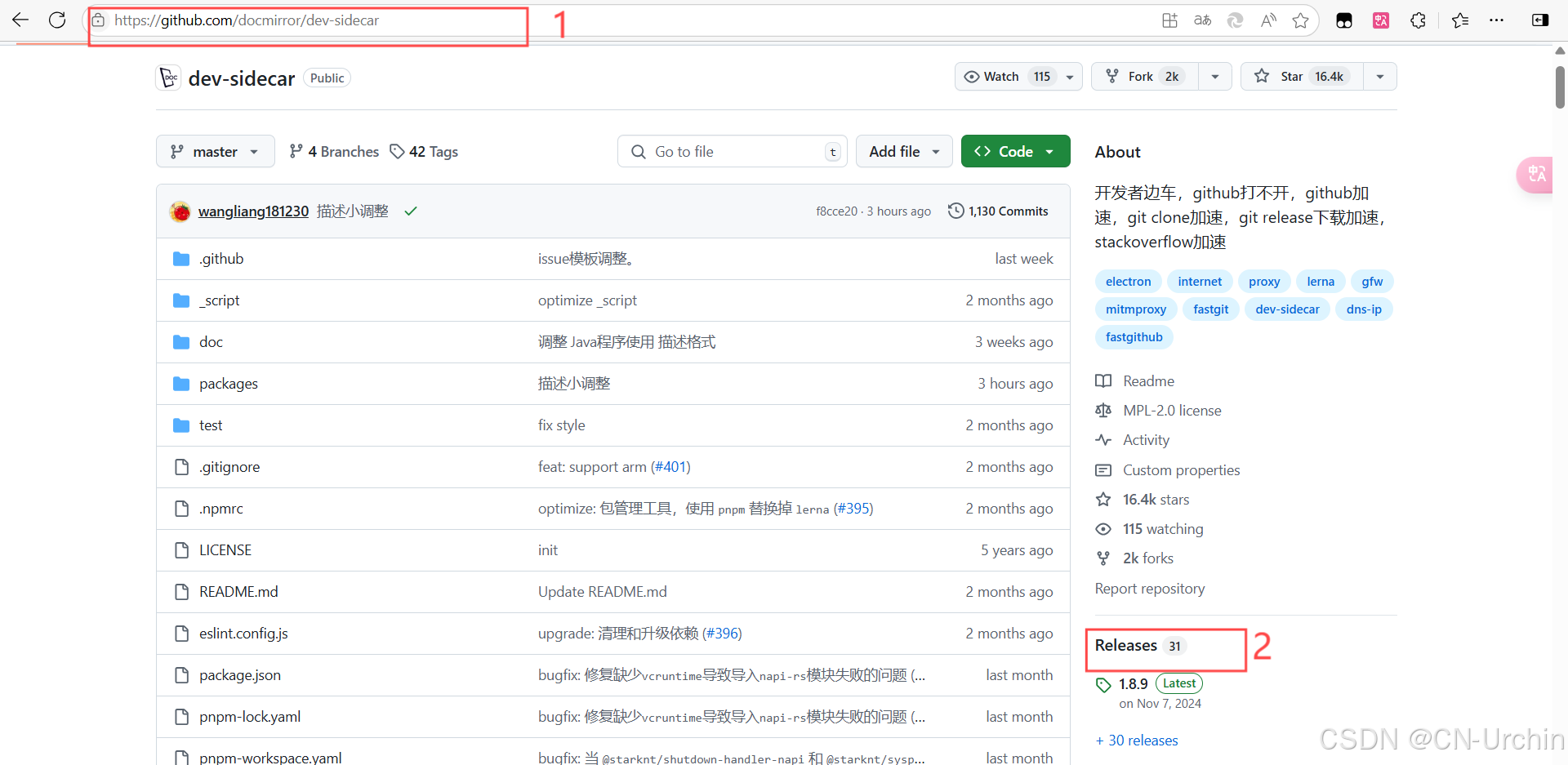The height and width of the screenshot is (765, 1568).
Task: View the MPL-2.0 license
Action: click(1159, 411)
